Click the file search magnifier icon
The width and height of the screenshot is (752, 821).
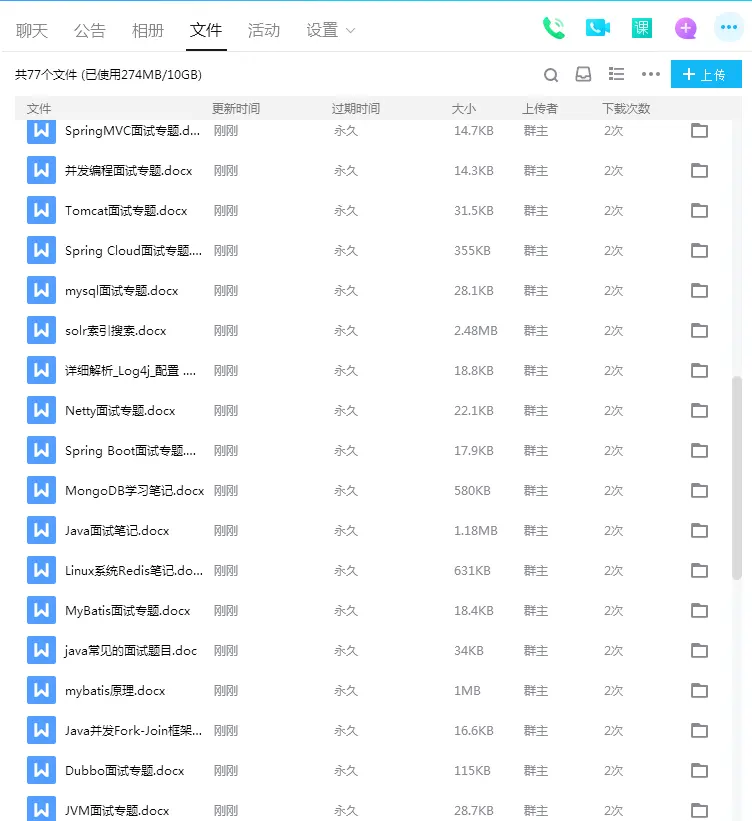click(551, 75)
